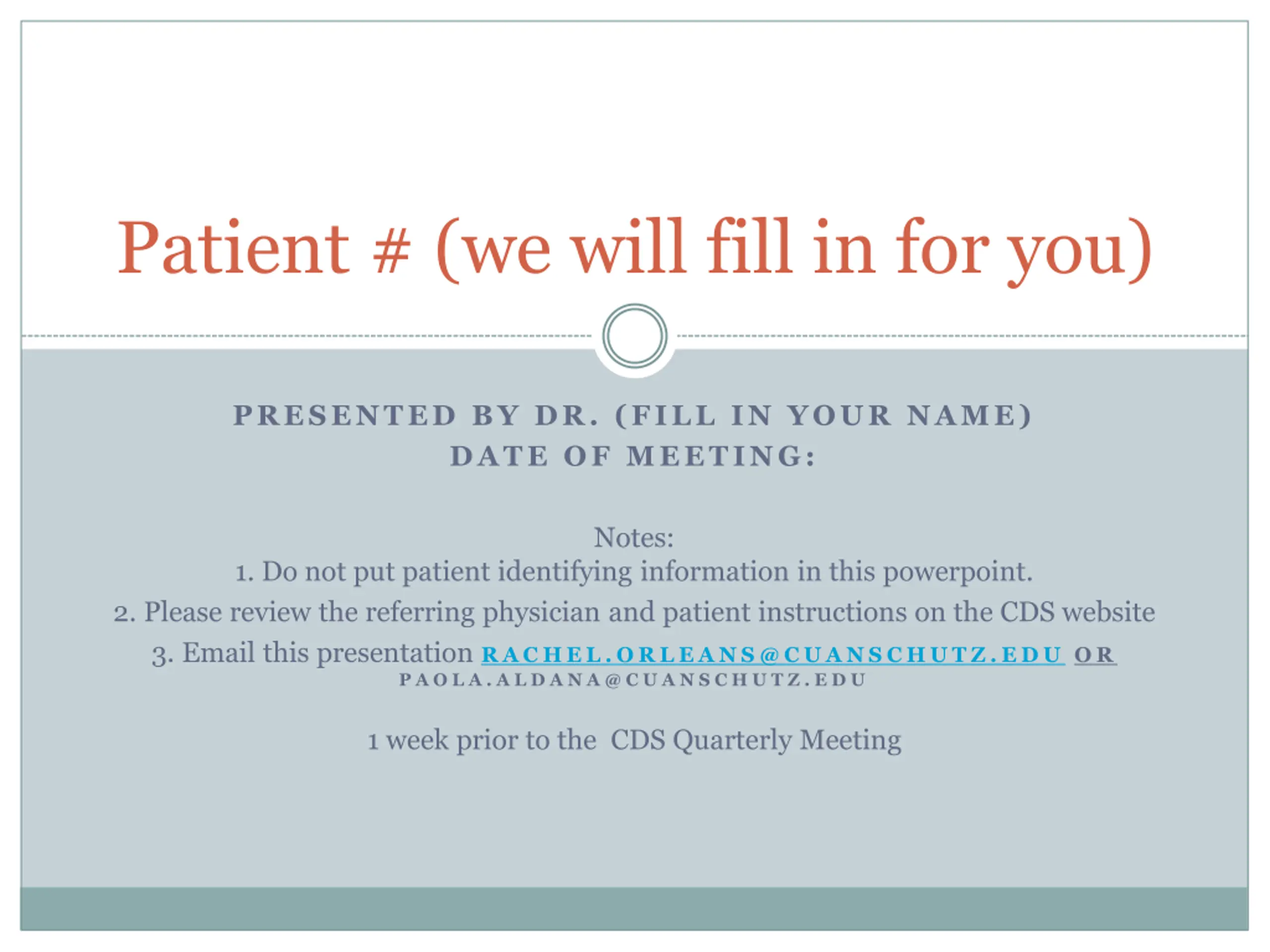Click note 1 about patient identifying information

coord(634,572)
